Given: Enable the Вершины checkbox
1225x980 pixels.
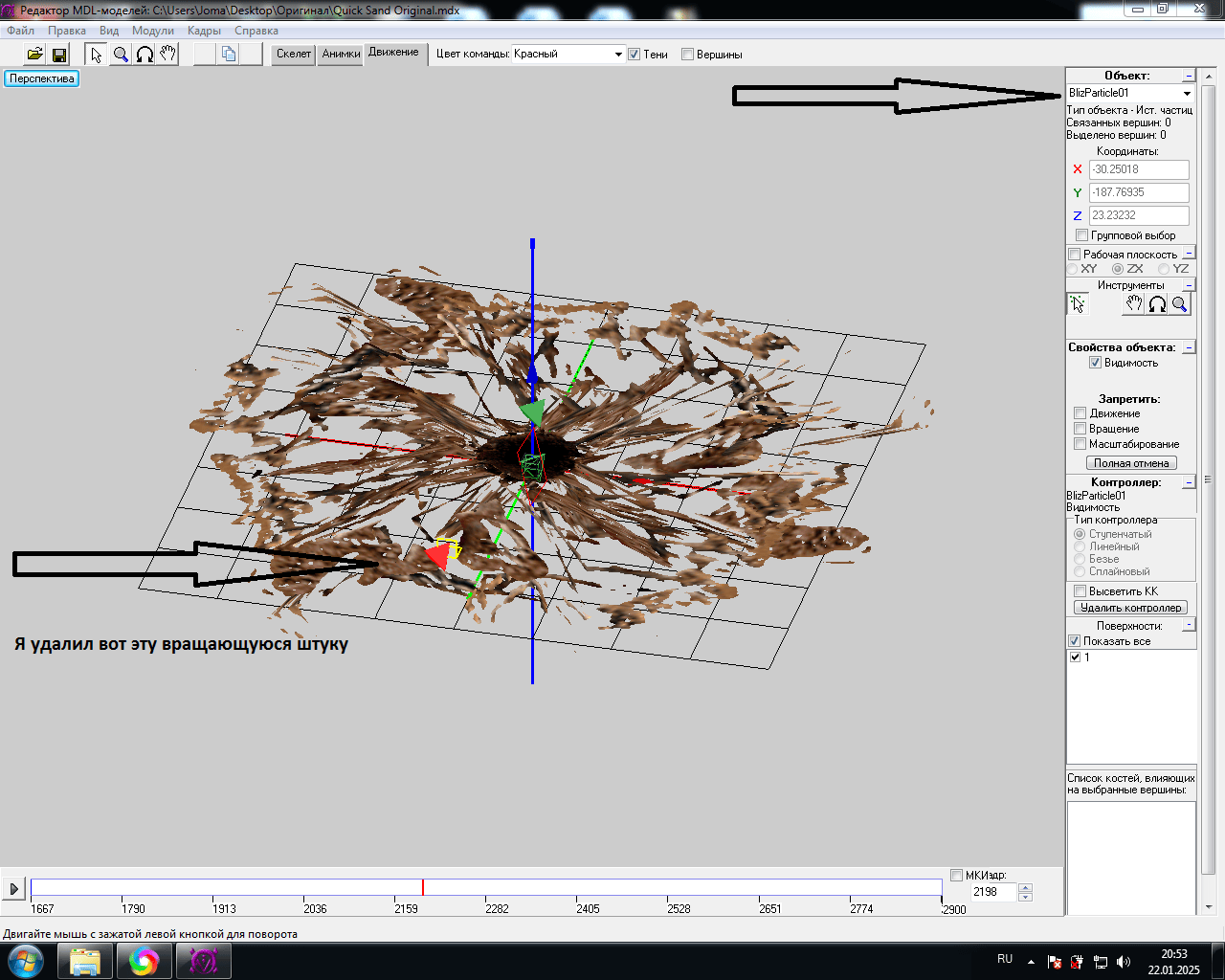Looking at the screenshot, I should point(687,55).
